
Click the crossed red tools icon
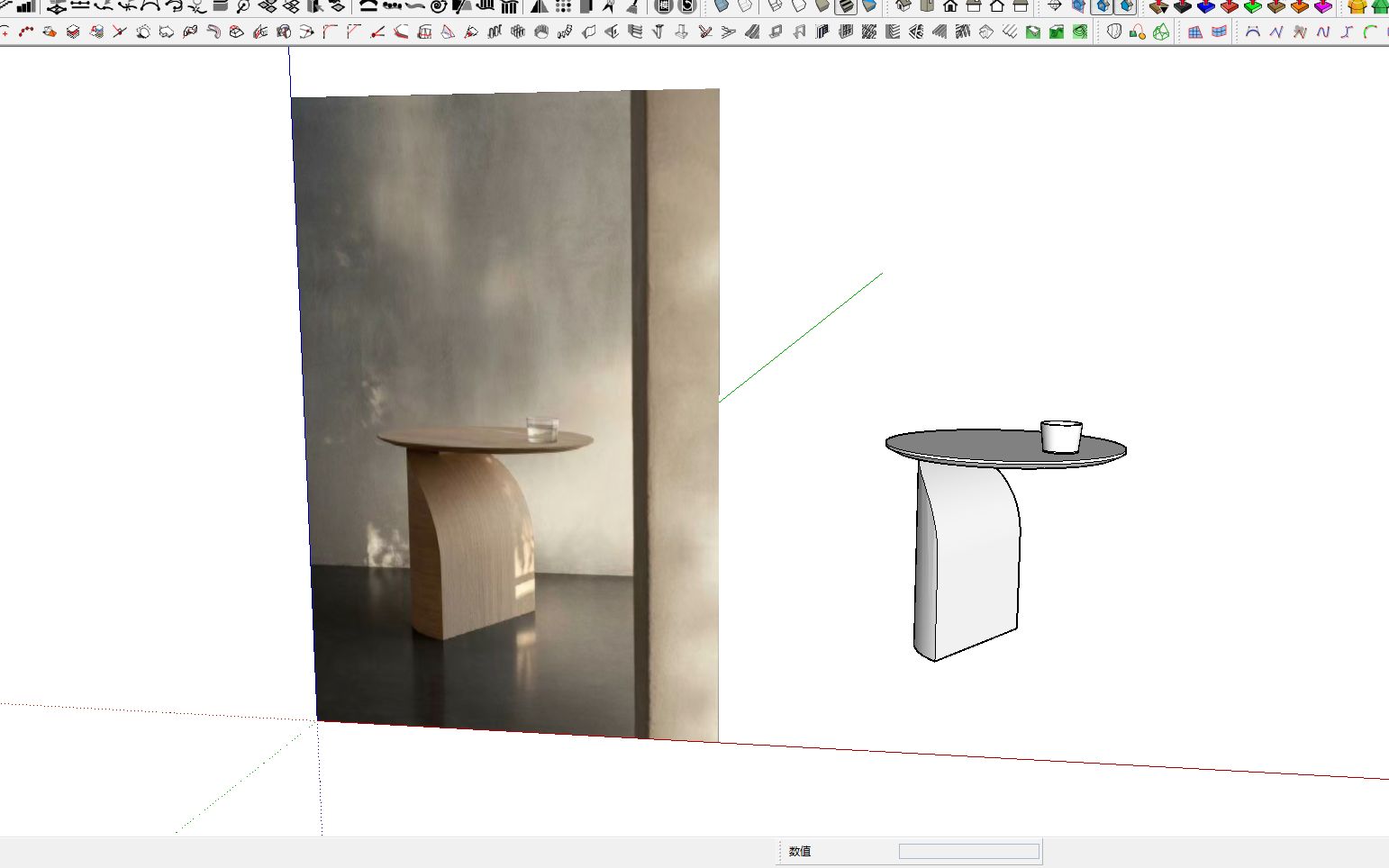tap(705, 32)
